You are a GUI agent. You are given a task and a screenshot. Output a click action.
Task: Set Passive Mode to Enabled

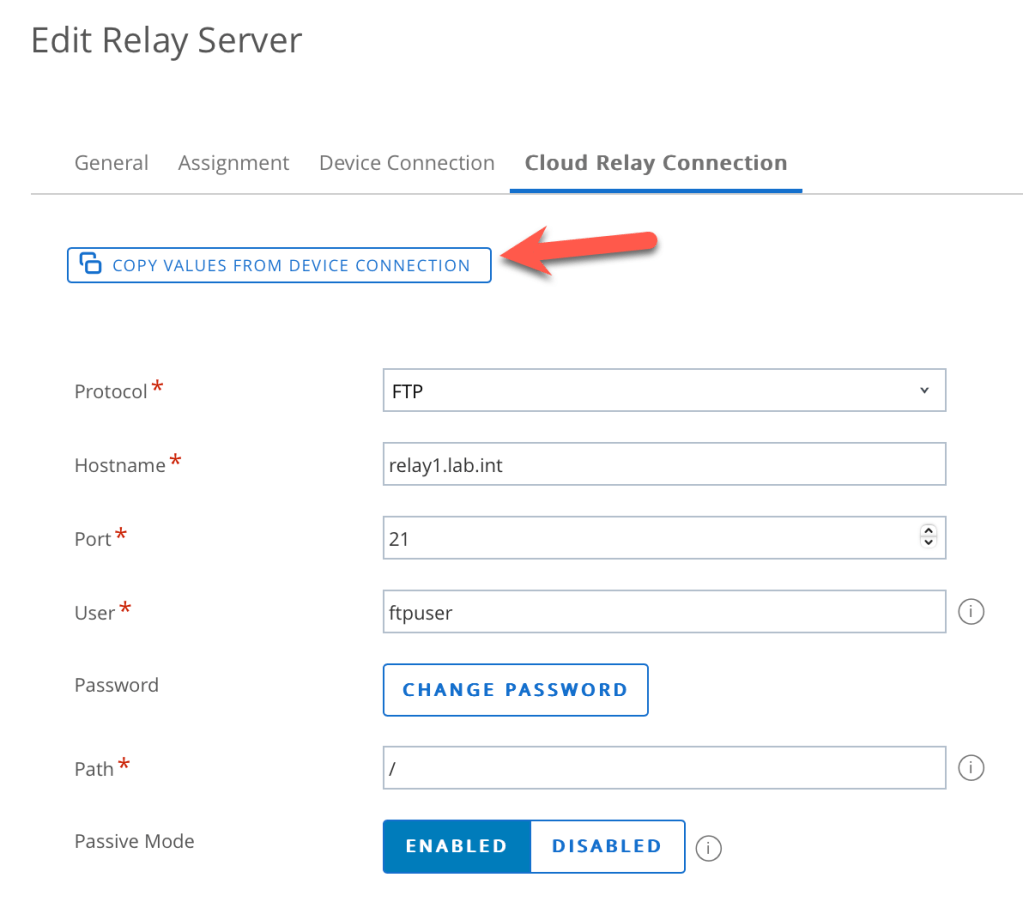(x=456, y=846)
